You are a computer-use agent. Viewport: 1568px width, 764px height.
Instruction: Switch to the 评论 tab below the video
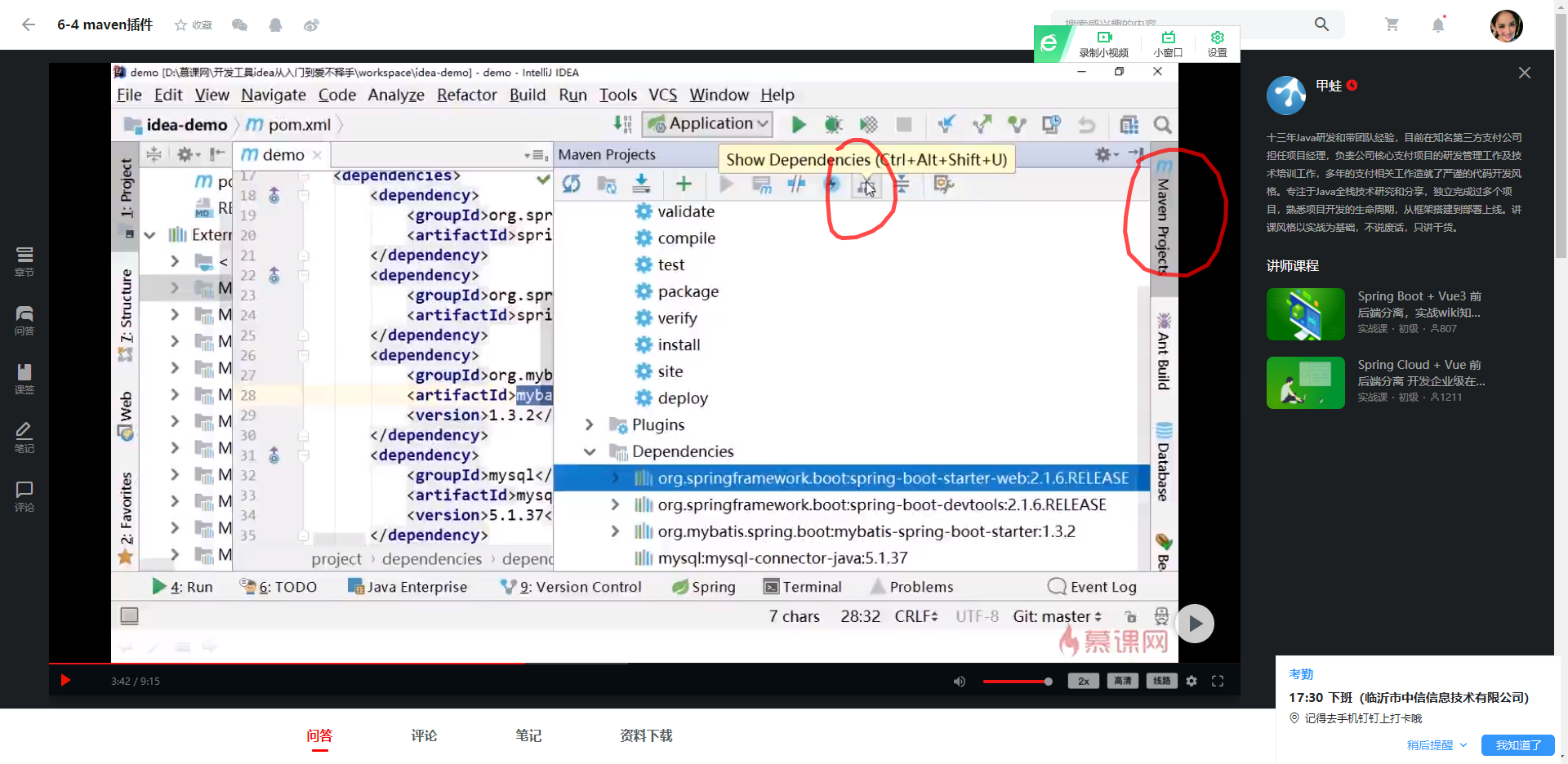424,735
